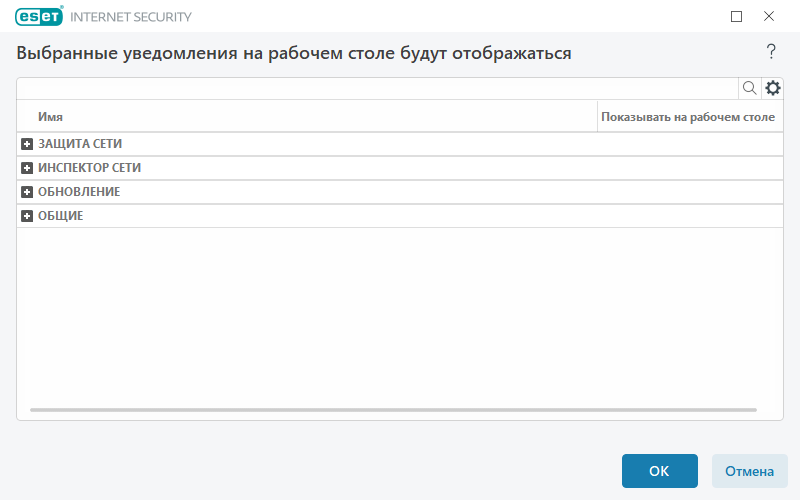Open help via the question mark icon
The height and width of the screenshot is (500, 800).
[x=771, y=52]
